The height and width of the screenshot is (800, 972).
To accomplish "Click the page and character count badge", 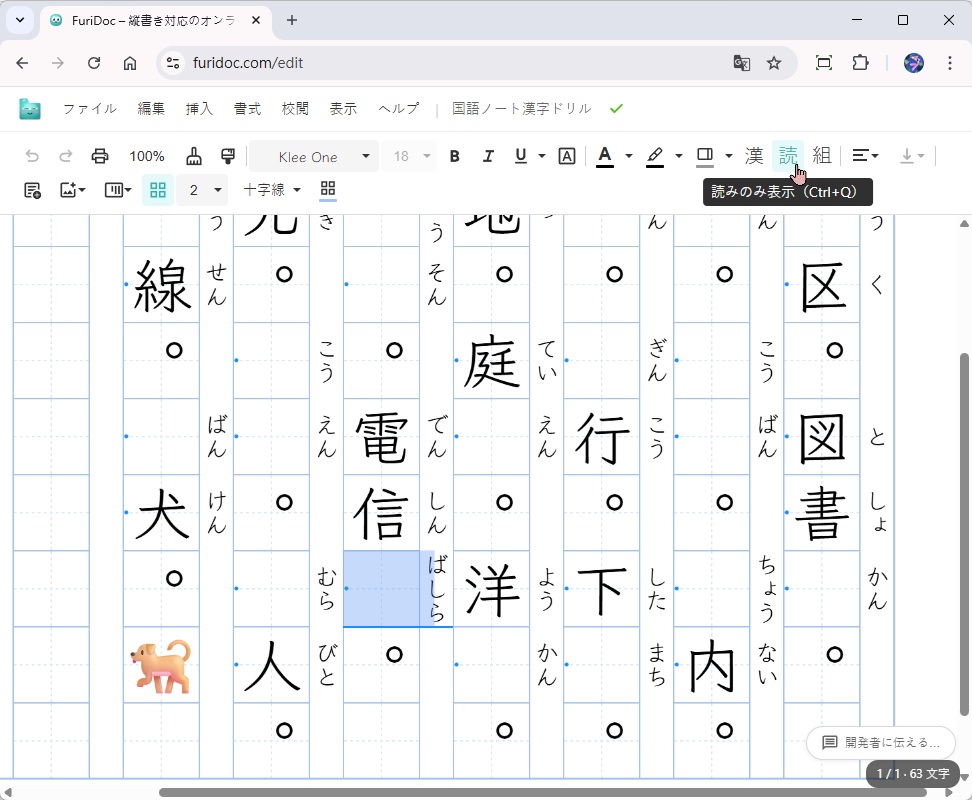I will point(912,773).
